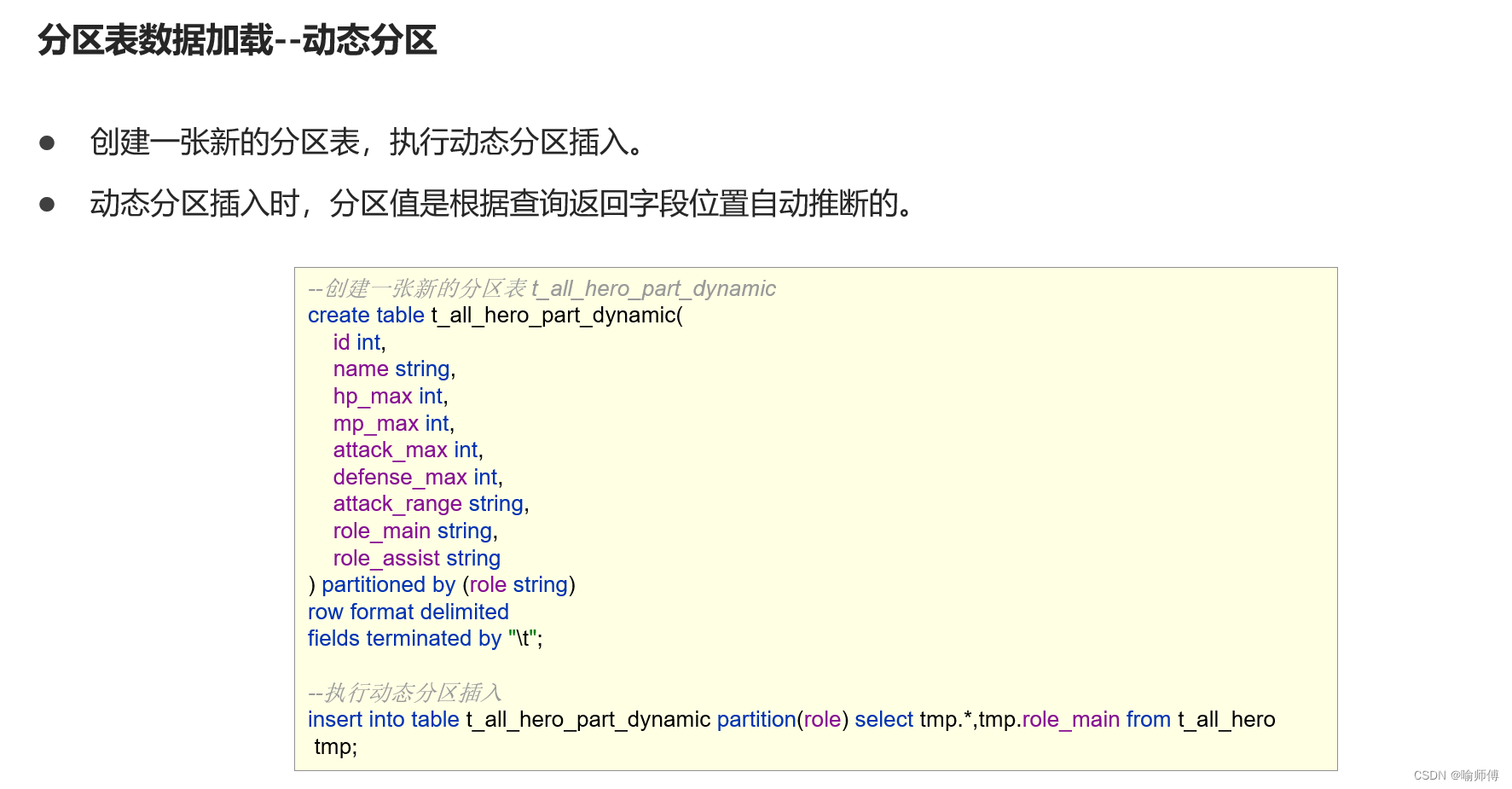Click the code line mp_max int,

[393, 424]
